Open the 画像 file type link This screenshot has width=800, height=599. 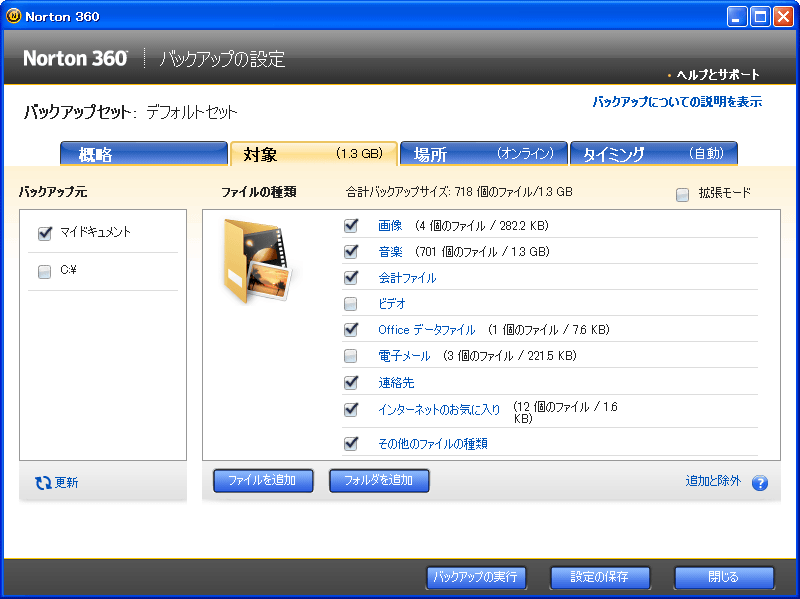(390, 226)
